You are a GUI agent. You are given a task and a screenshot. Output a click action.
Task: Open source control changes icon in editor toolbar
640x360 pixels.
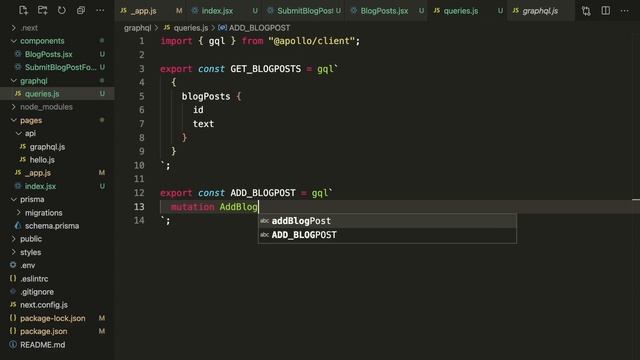[x=586, y=11]
